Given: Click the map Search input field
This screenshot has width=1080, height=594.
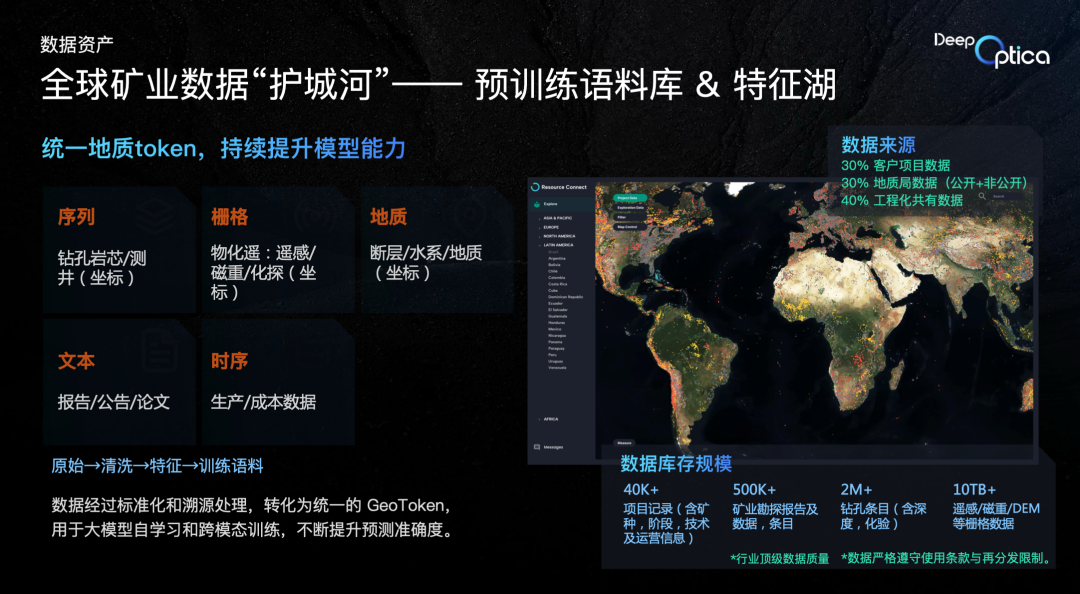Looking at the screenshot, I should [x=1003, y=197].
